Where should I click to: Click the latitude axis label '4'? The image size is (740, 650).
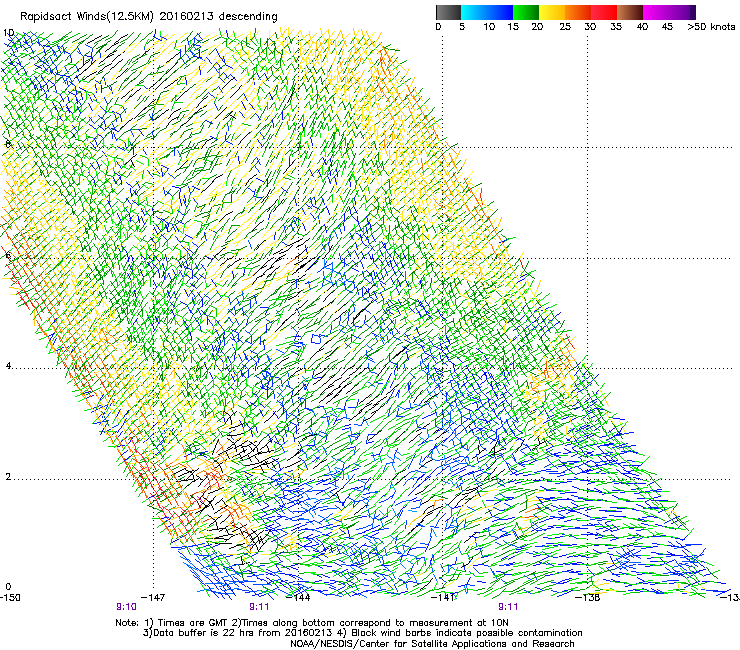click(x=8, y=366)
